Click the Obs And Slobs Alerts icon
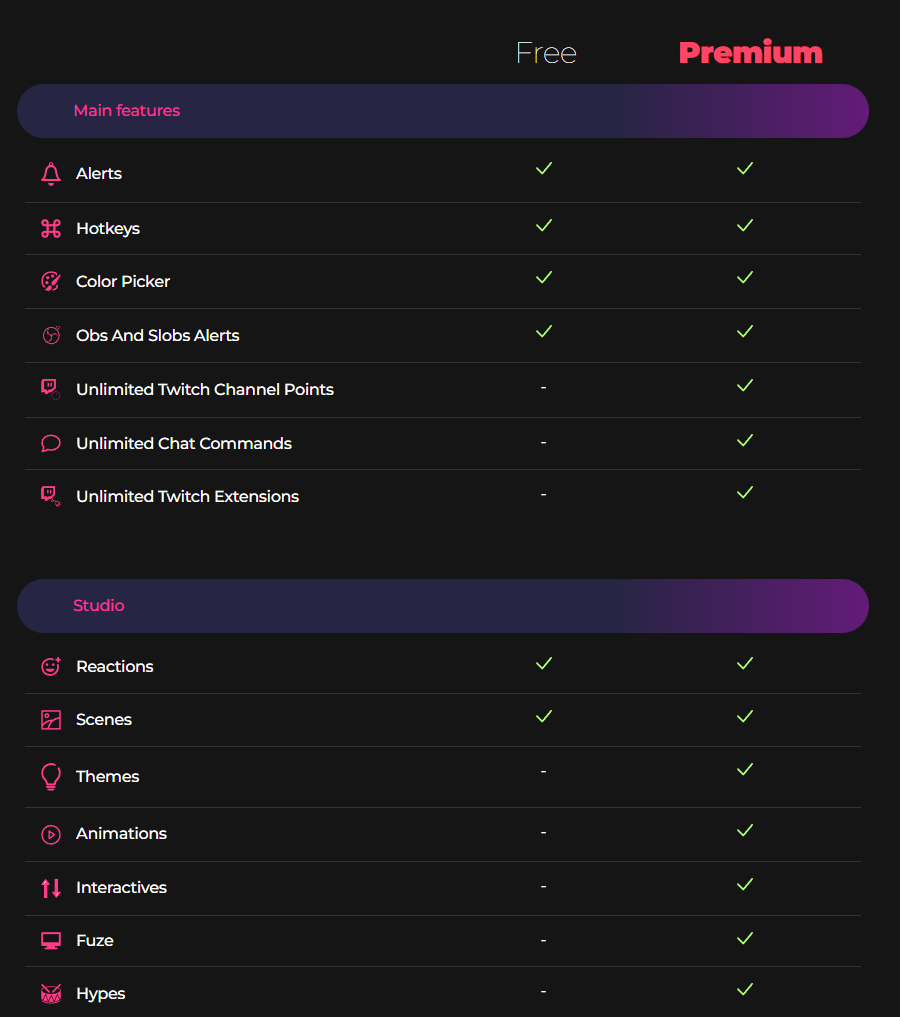This screenshot has height=1017, width=900. [51, 335]
